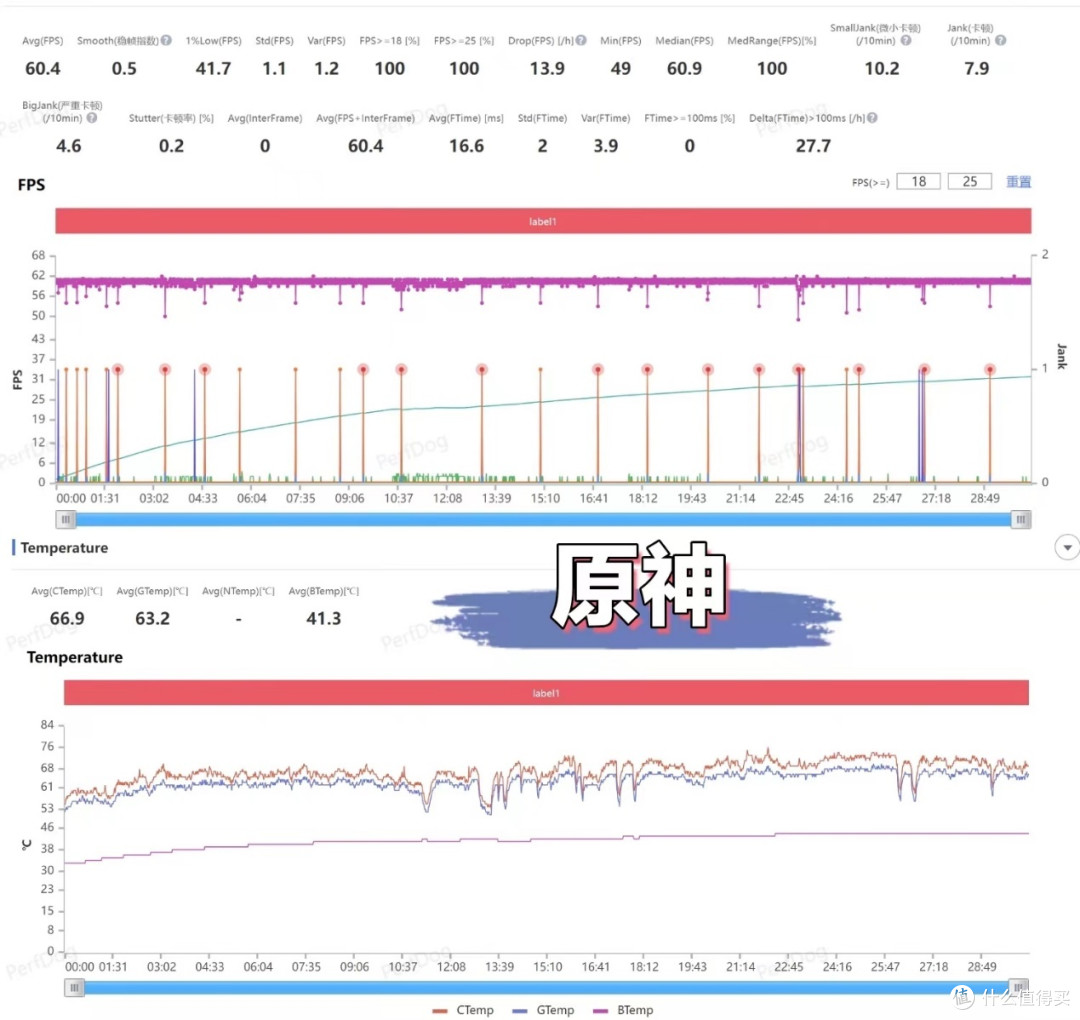Click Std(FPS) value 1.1
The width and height of the screenshot is (1080, 1020).
(x=274, y=69)
